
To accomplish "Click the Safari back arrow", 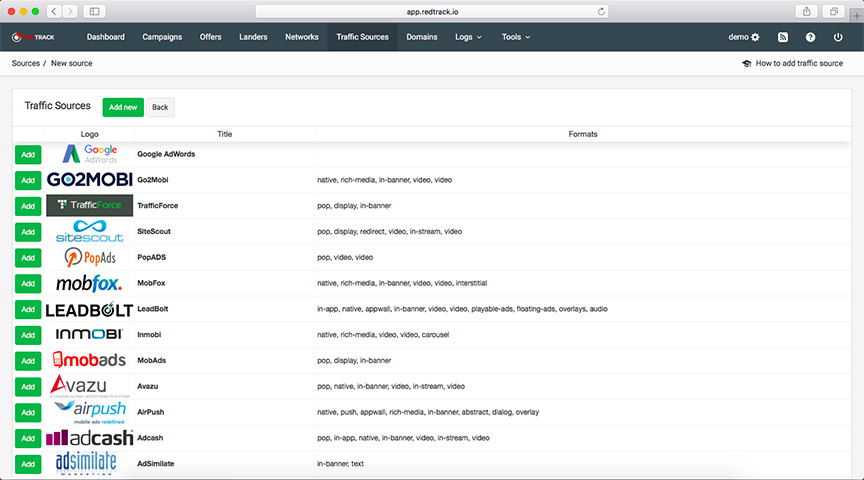I will 54,11.
